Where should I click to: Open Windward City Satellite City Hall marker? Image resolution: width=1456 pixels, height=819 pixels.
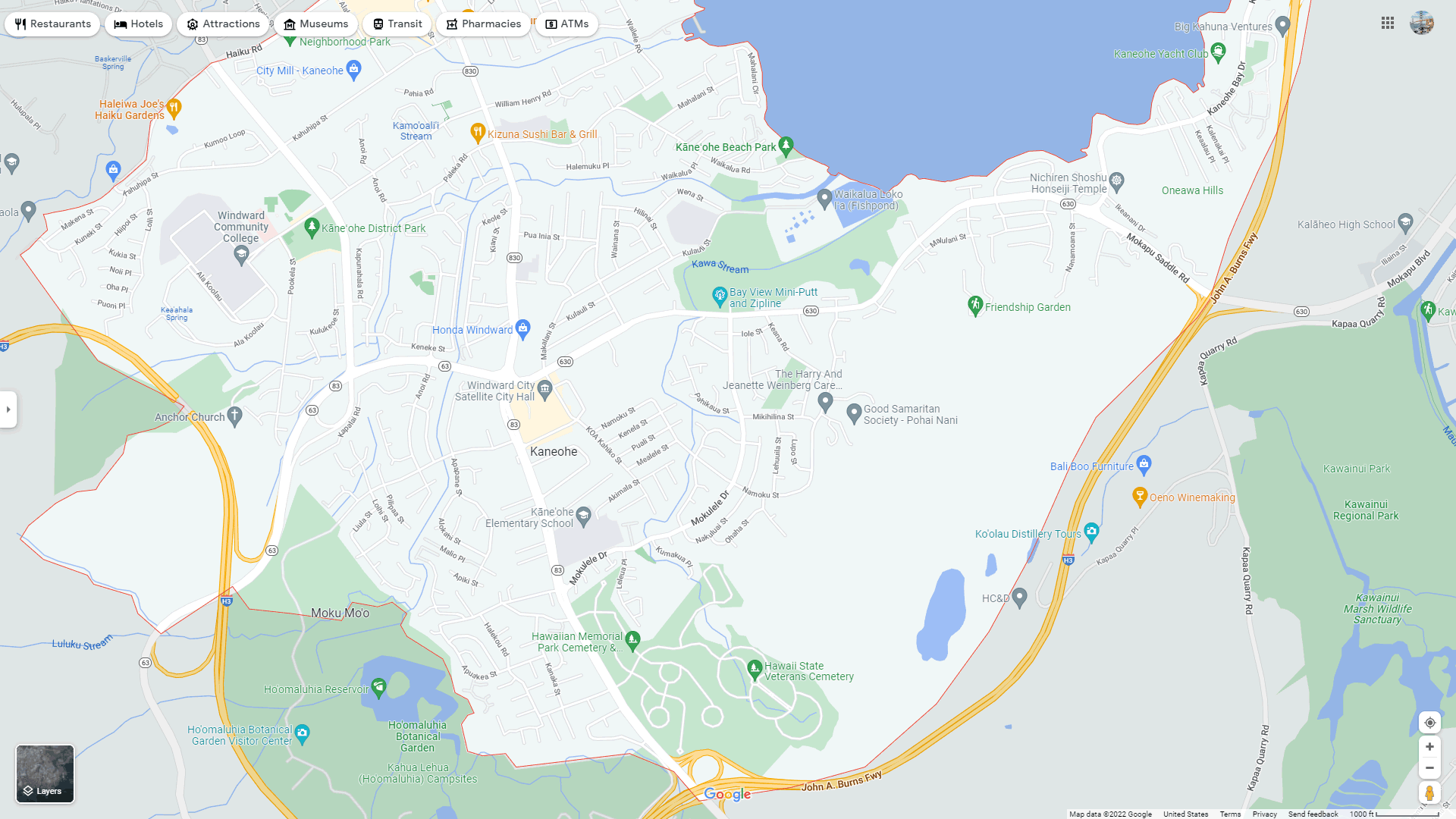(544, 391)
